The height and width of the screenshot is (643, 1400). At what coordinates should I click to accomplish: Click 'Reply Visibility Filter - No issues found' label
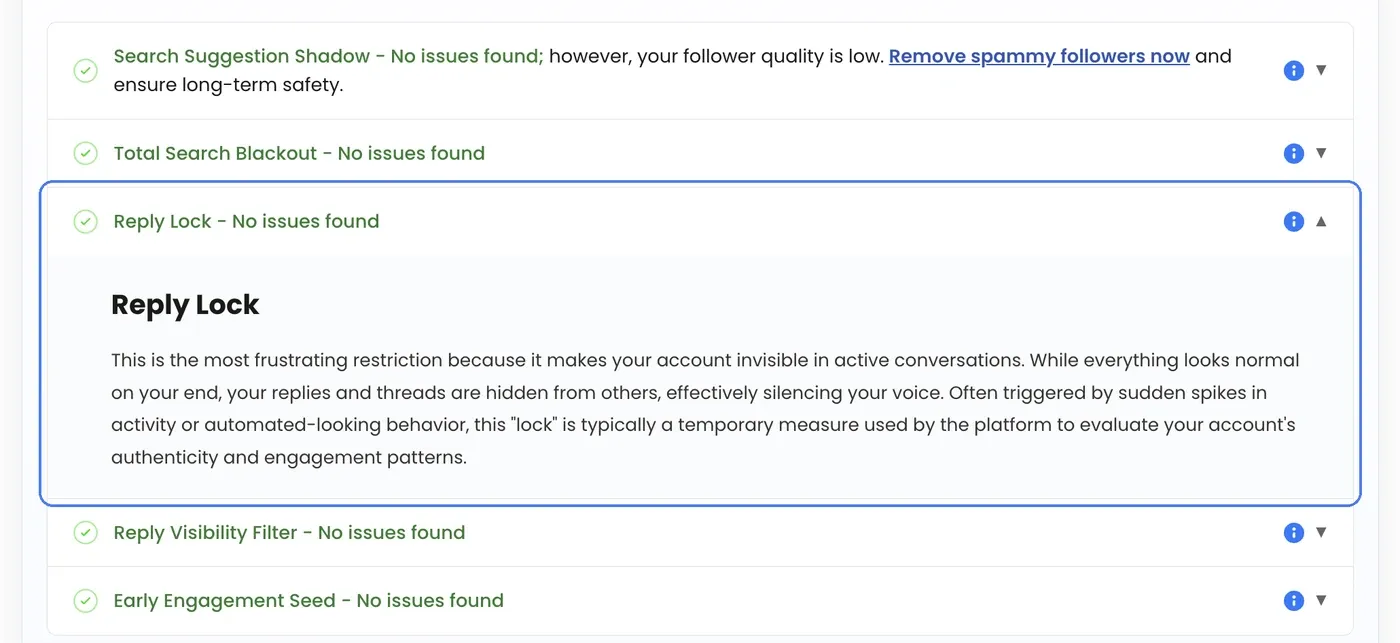(x=290, y=532)
